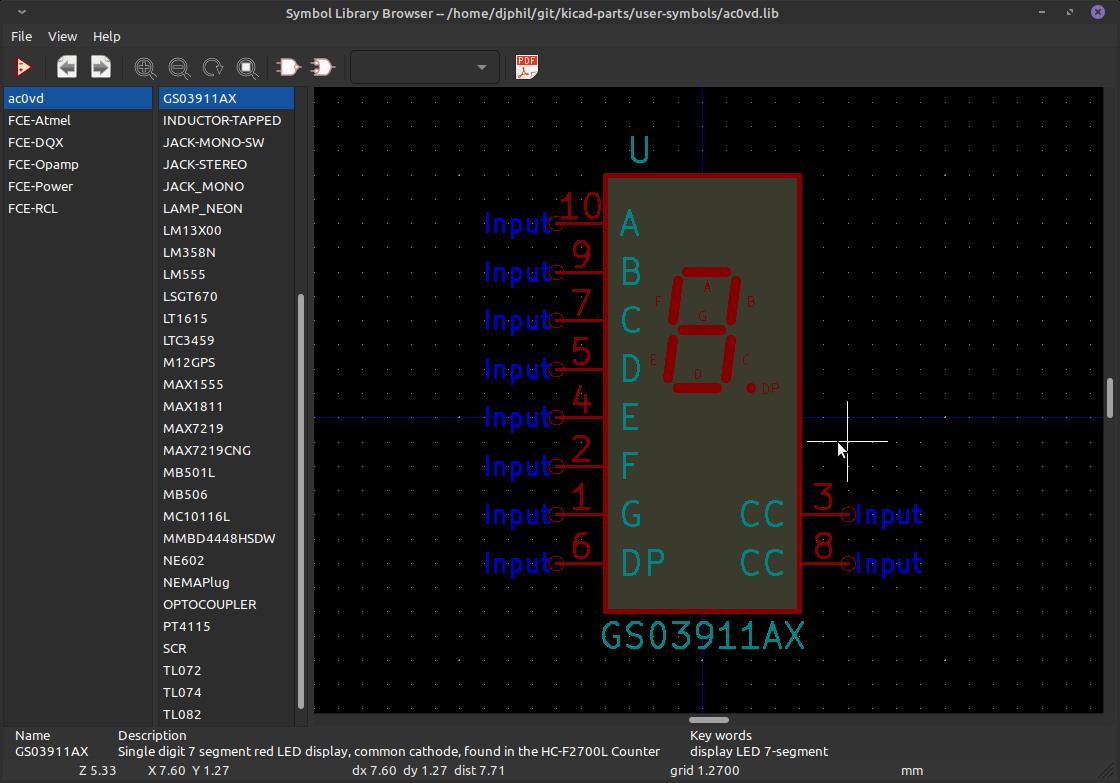1120x783 pixels.
Task: Click the canvas horizontal scrollbar handle
Action: pyautogui.click(x=709, y=720)
